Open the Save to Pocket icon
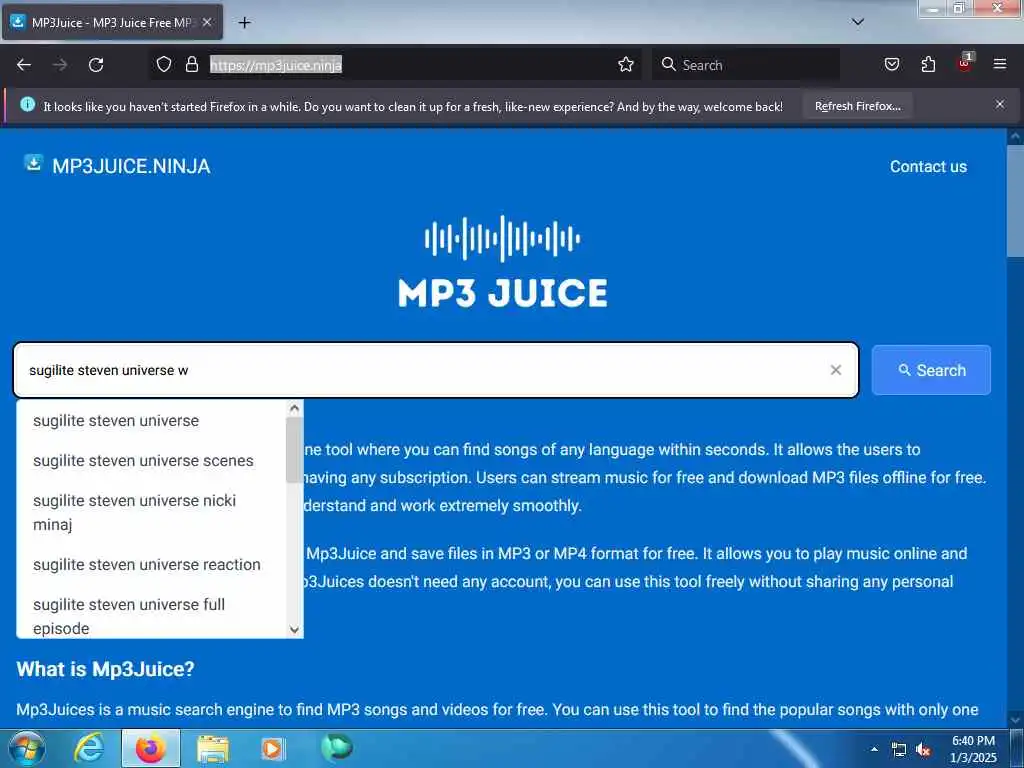The image size is (1024, 768). (891, 64)
